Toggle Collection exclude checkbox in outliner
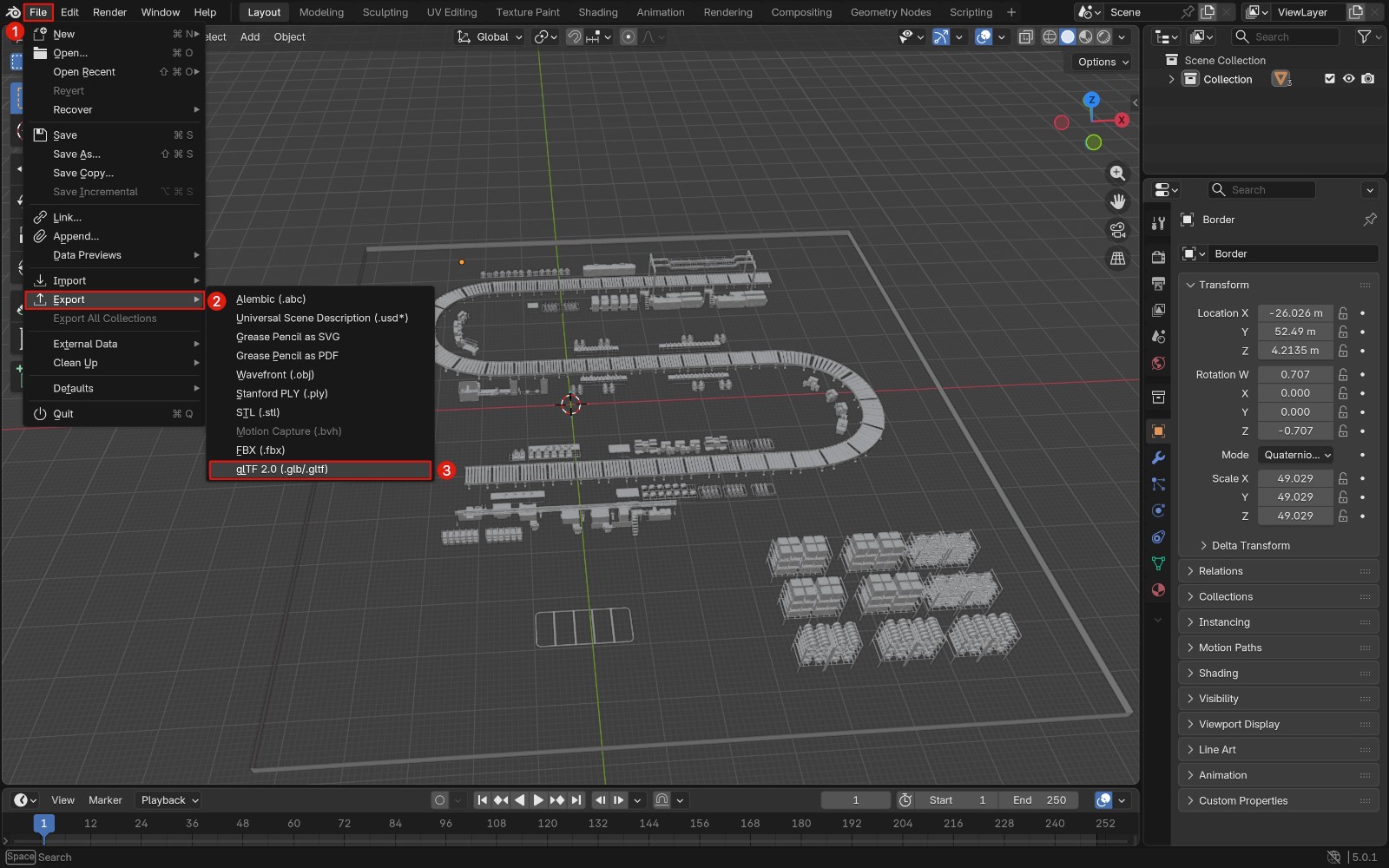This screenshot has width=1389, height=868. (x=1329, y=79)
